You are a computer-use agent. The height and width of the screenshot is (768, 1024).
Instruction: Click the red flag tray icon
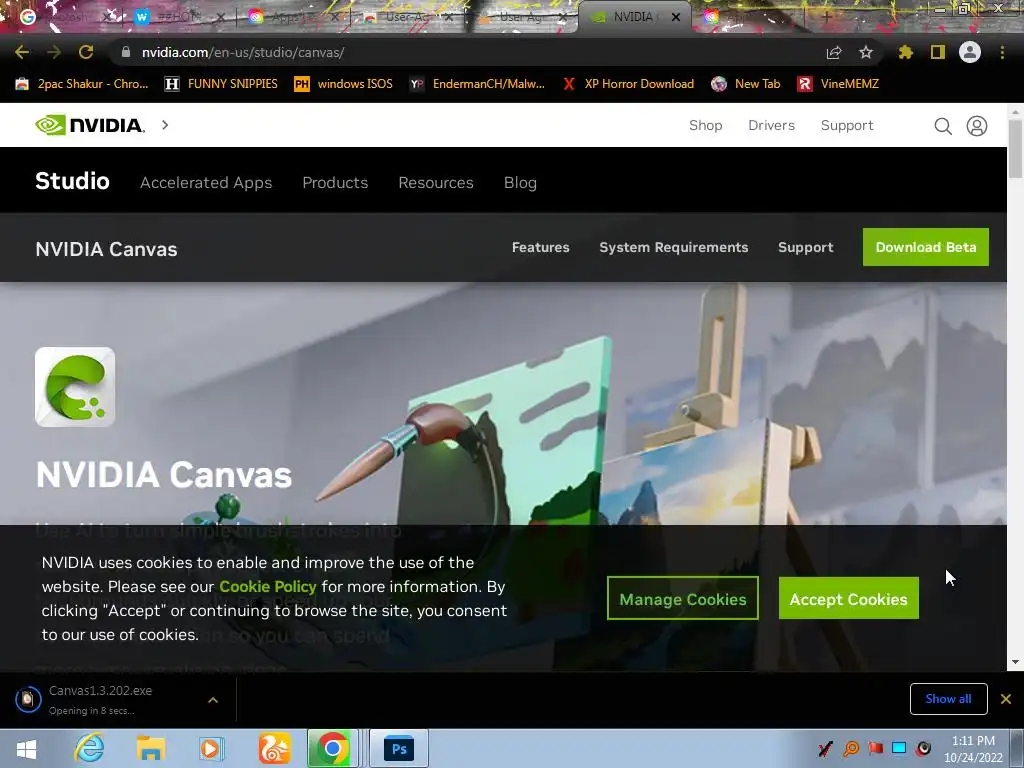tap(875, 748)
